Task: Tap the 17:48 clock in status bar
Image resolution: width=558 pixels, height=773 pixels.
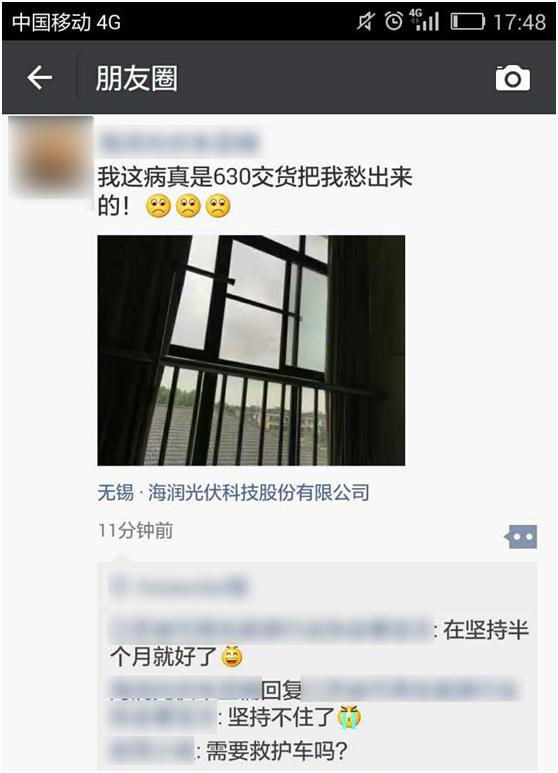Action: (520, 22)
